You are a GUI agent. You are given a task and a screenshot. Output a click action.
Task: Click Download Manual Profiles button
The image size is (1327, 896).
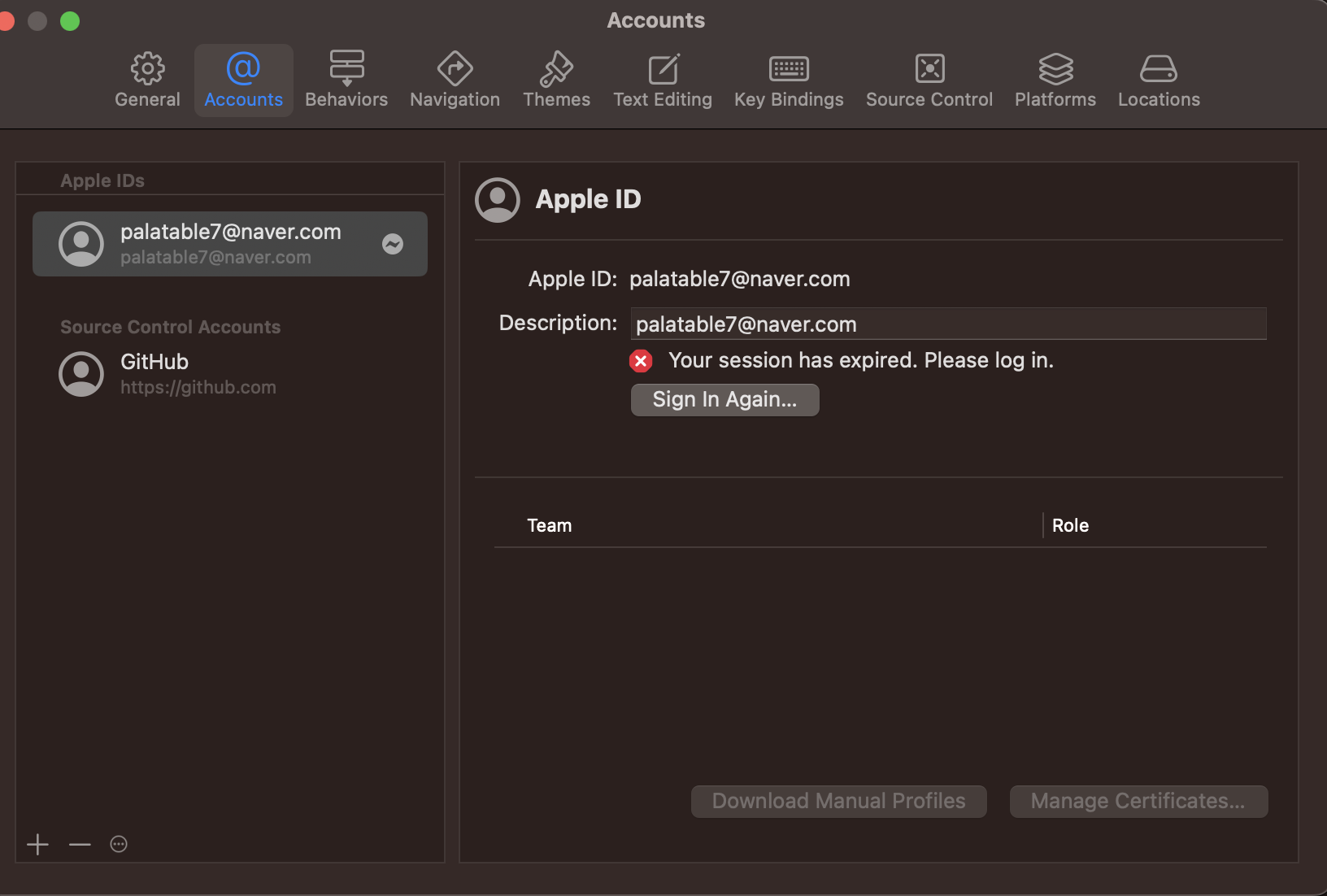[x=839, y=801]
